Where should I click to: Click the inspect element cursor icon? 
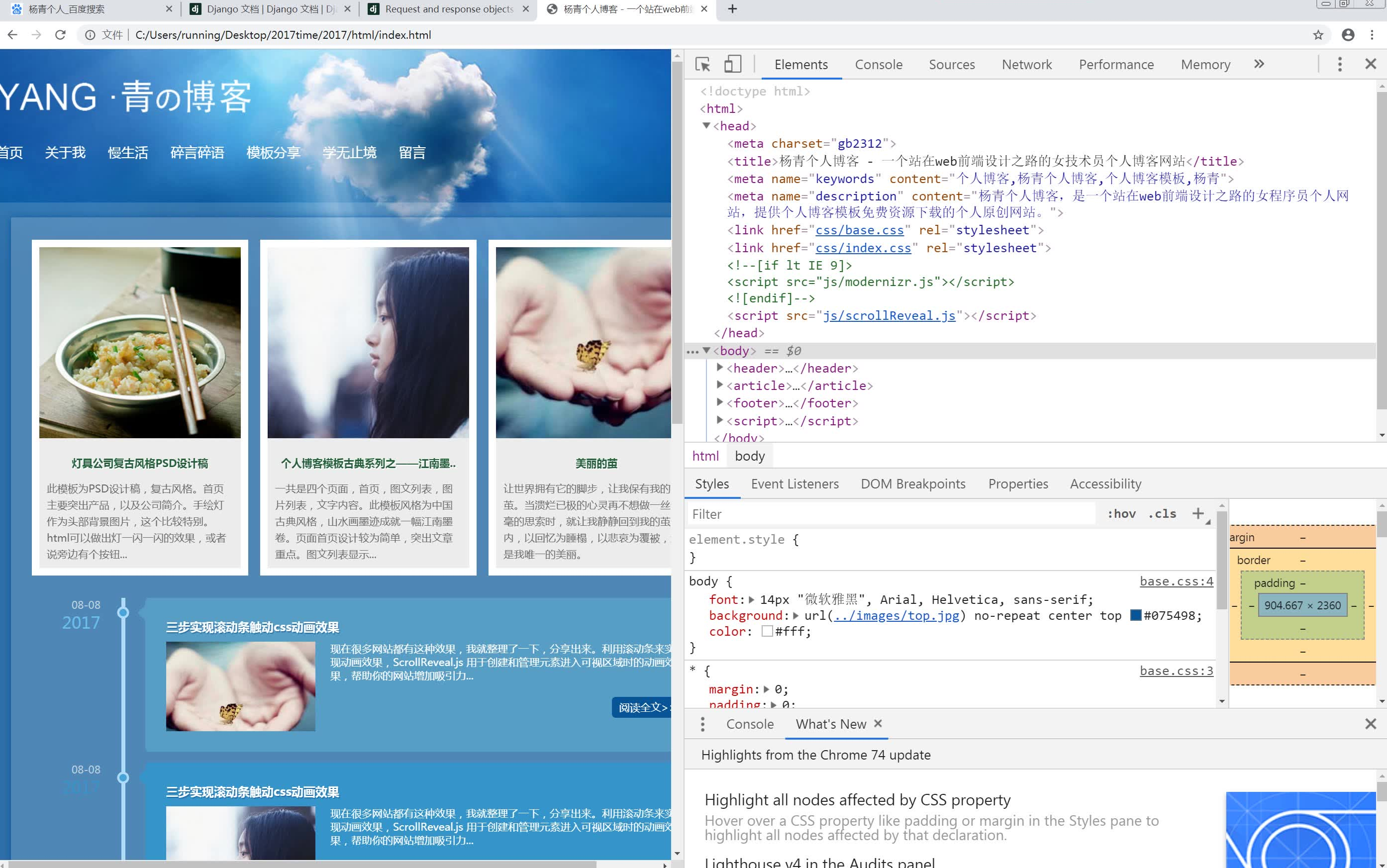(x=704, y=64)
